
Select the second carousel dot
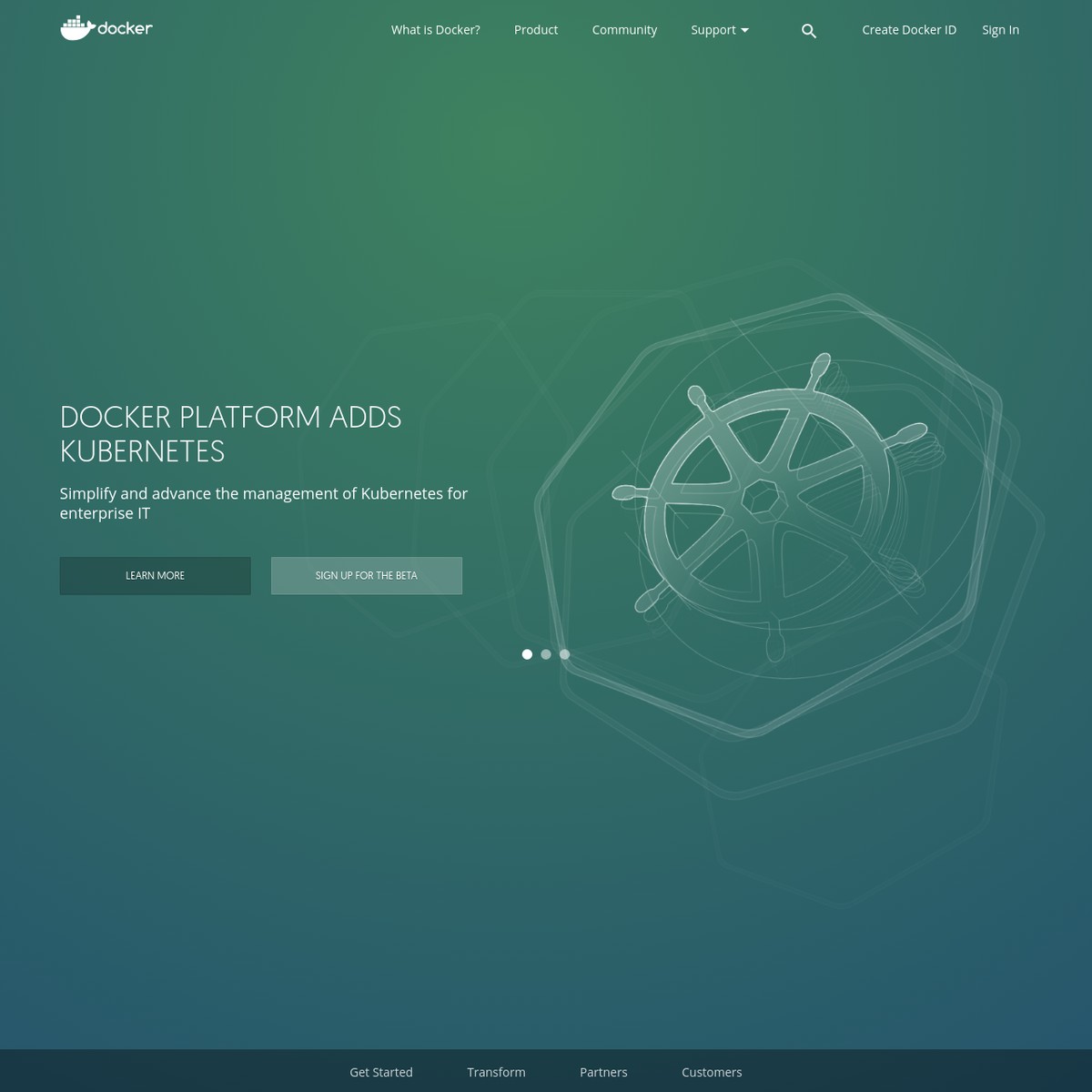(x=546, y=654)
